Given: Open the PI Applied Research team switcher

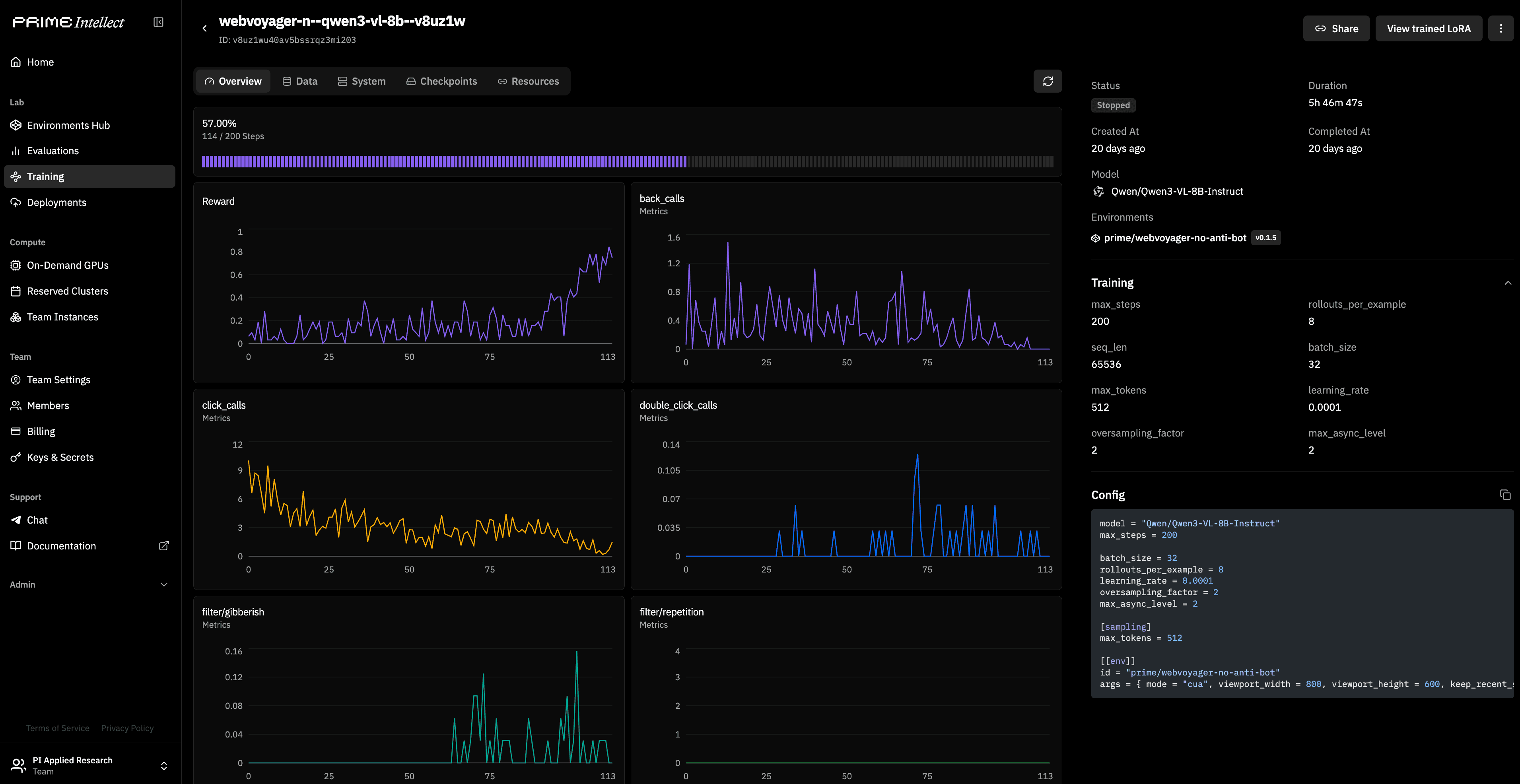Looking at the screenshot, I should click(89, 765).
